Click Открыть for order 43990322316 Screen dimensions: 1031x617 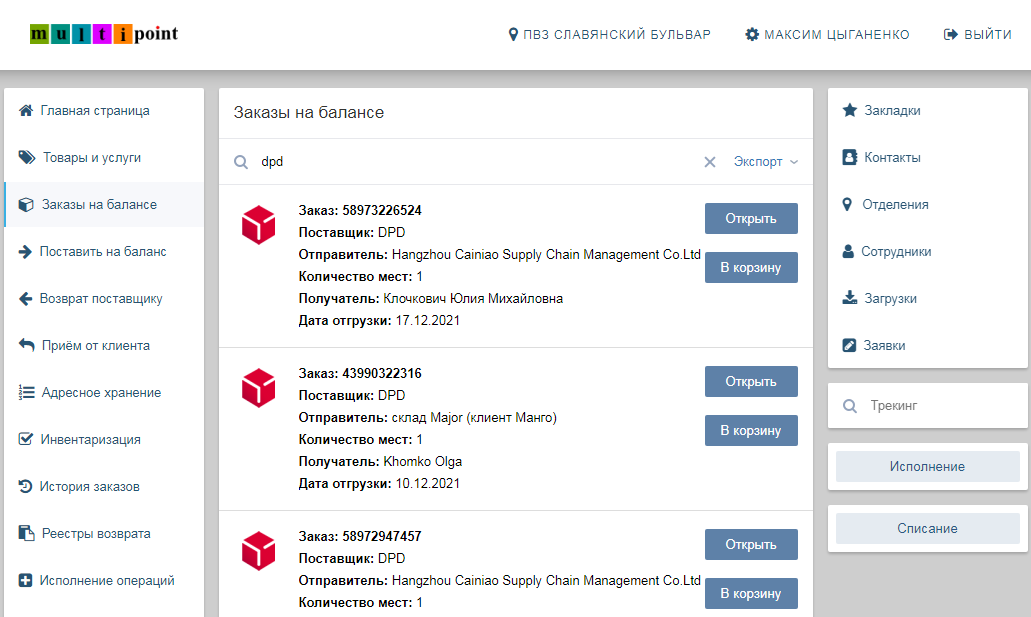(751, 382)
